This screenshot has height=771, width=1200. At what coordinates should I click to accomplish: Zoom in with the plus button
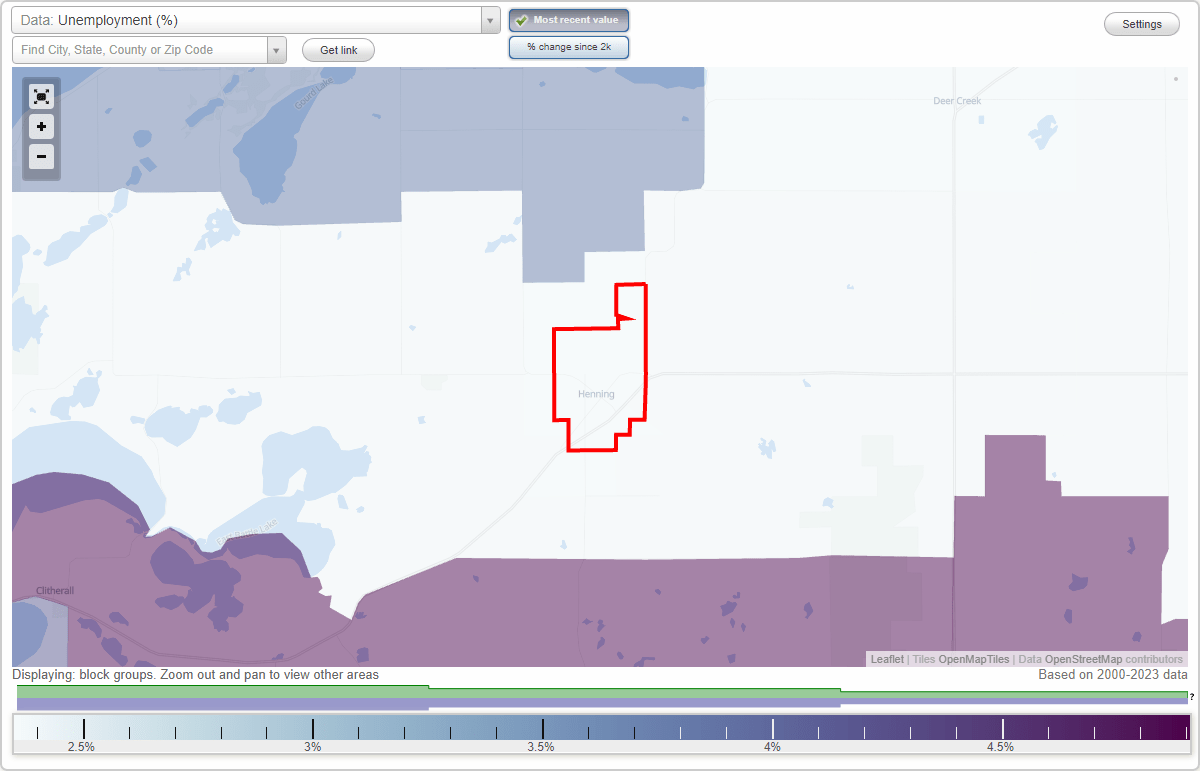pyautogui.click(x=41, y=127)
